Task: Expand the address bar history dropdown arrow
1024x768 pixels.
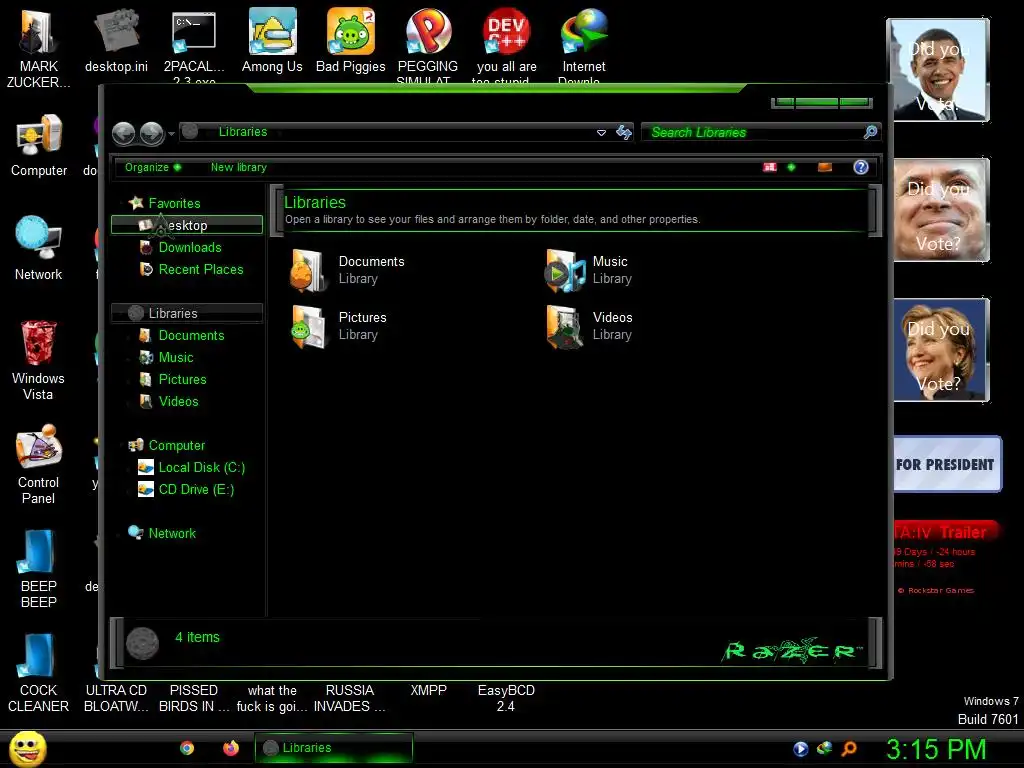Action: (601, 133)
